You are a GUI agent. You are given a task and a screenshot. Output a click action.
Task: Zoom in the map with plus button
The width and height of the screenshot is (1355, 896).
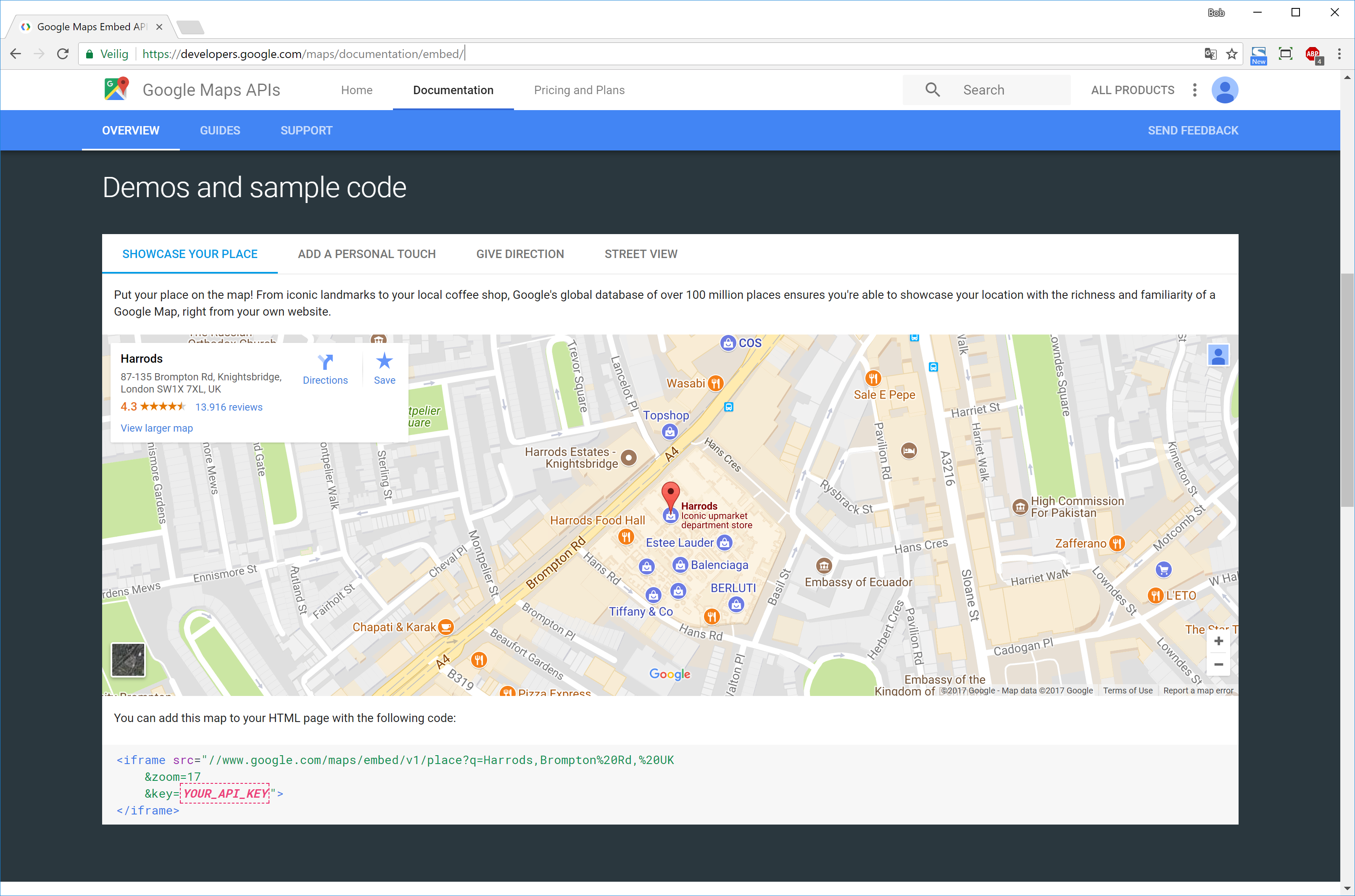tap(1218, 641)
